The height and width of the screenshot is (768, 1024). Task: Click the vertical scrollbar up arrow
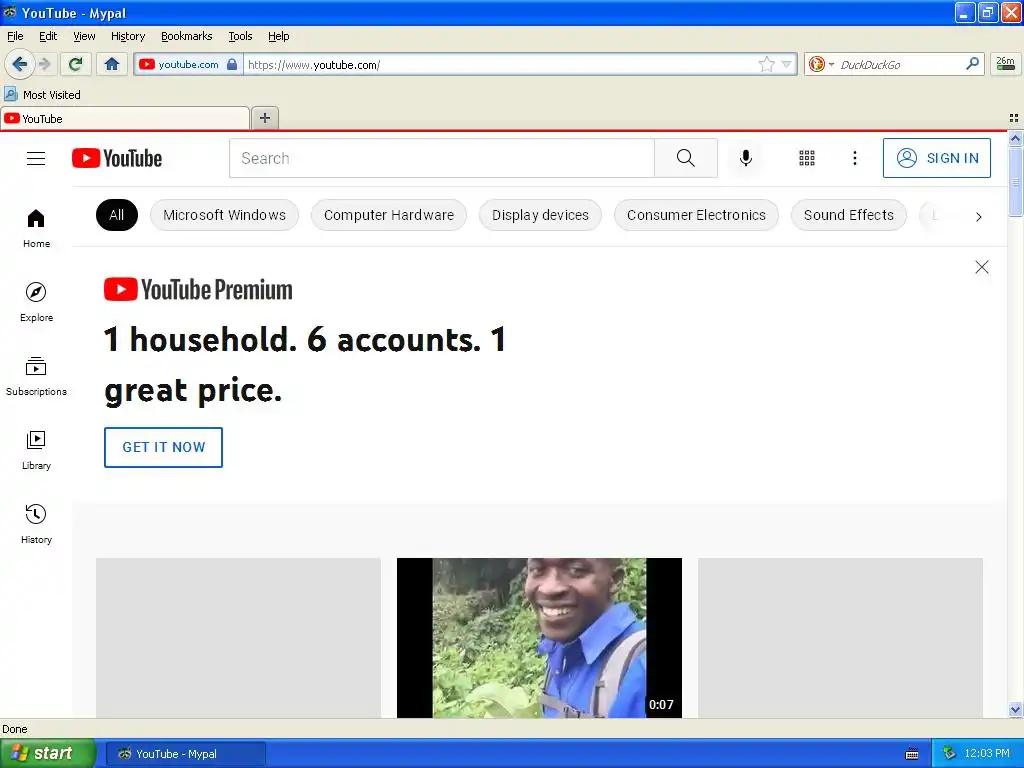coord(1015,138)
